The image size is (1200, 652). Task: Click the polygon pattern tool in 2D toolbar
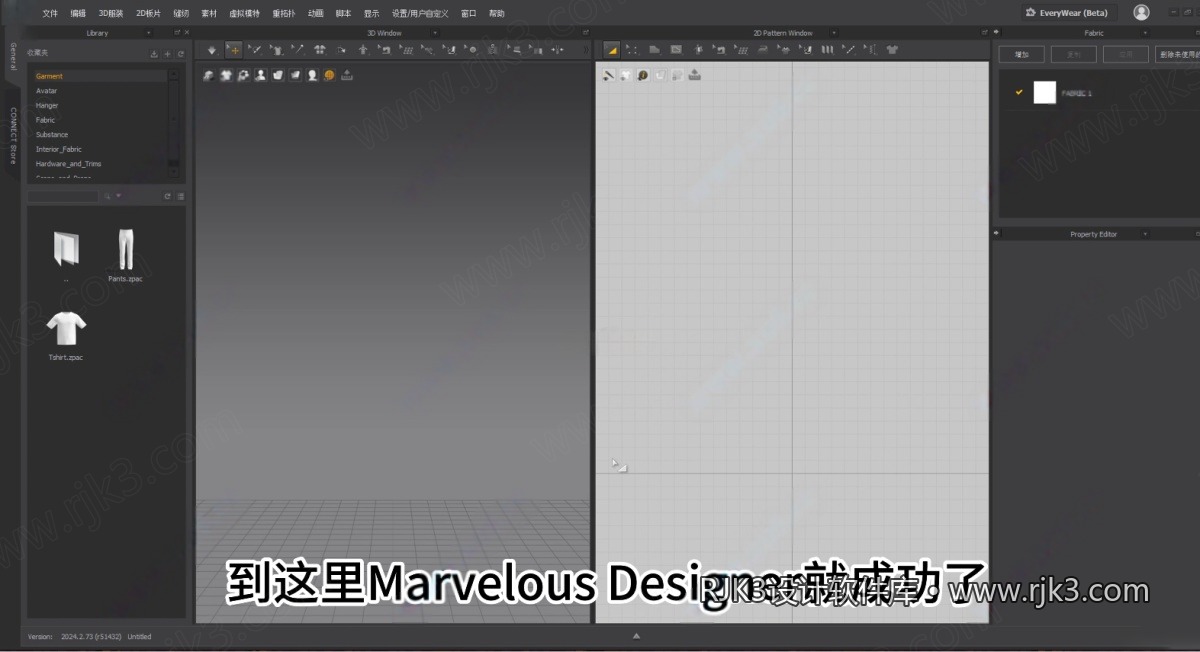(x=654, y=49)
